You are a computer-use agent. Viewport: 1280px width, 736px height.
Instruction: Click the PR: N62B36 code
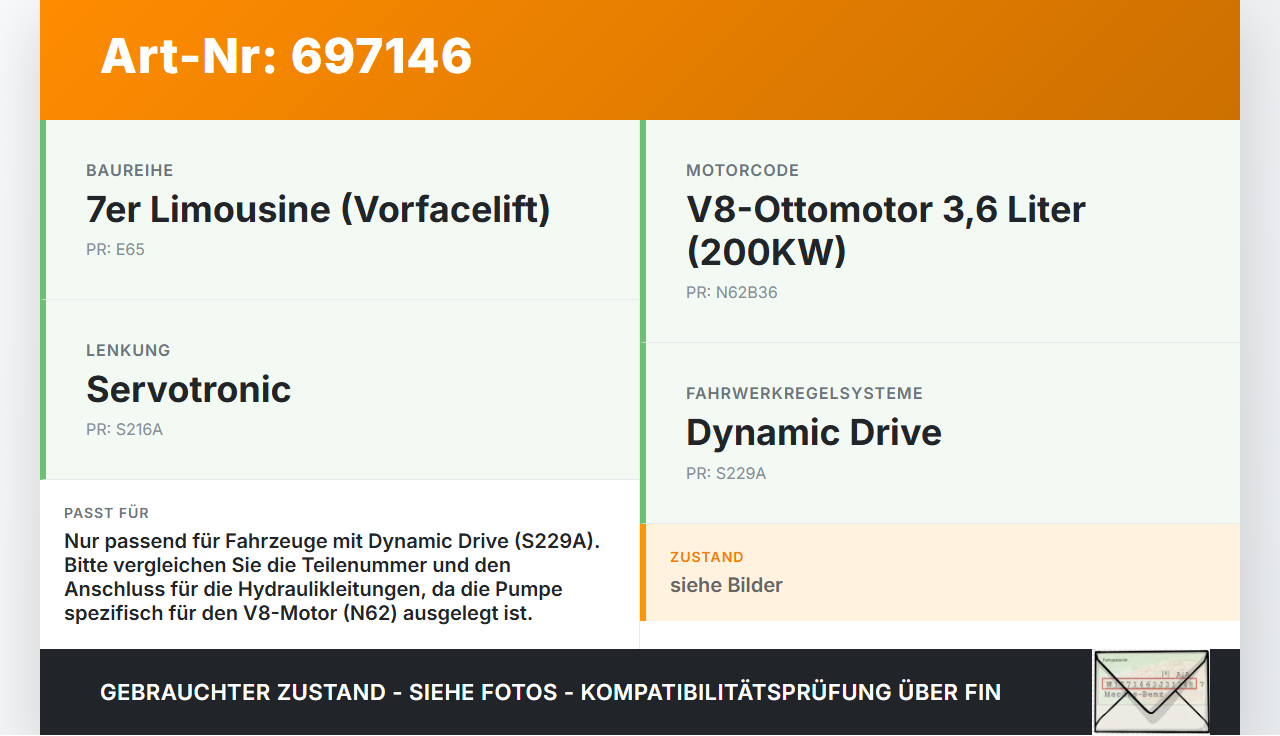coord(731,292)
